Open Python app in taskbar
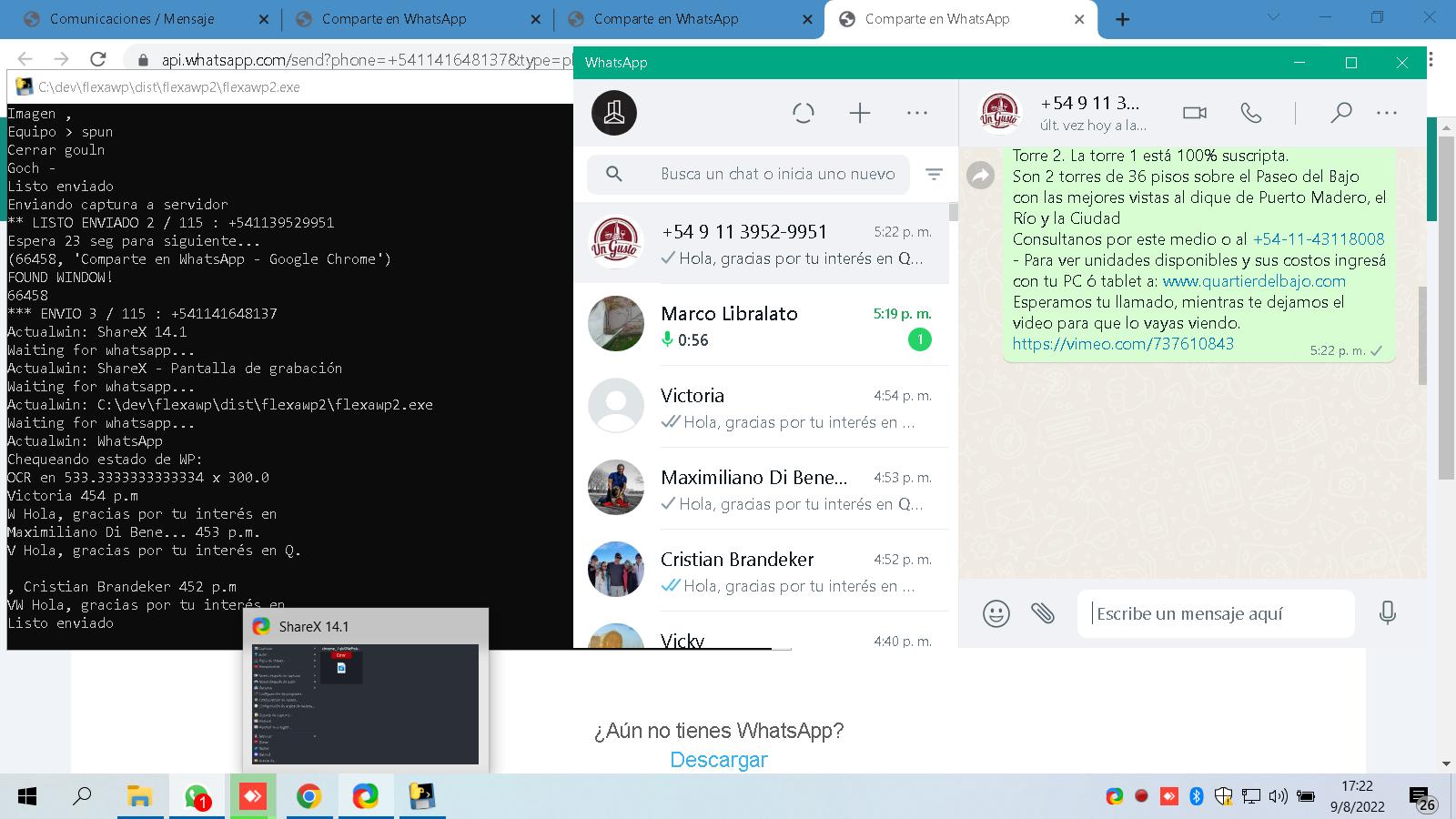Viewport: 1456px width, 819px height. pos(421,797)
